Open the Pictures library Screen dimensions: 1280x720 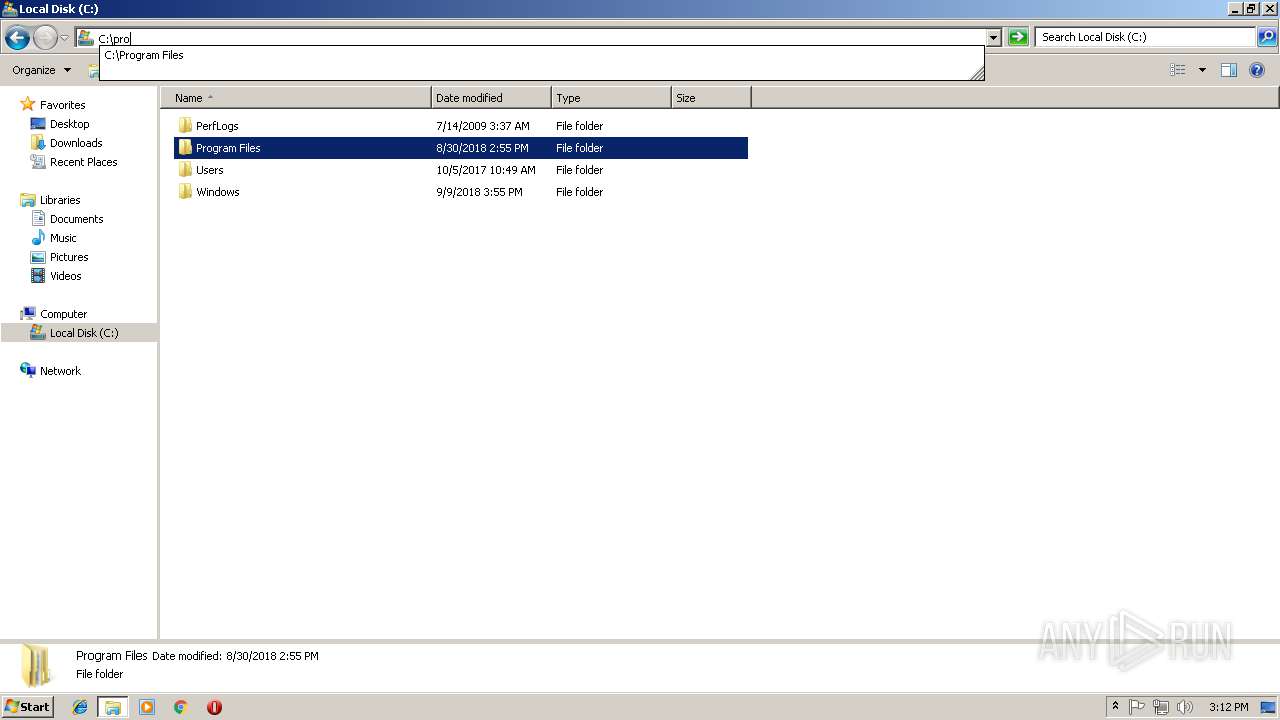[69, 257]
